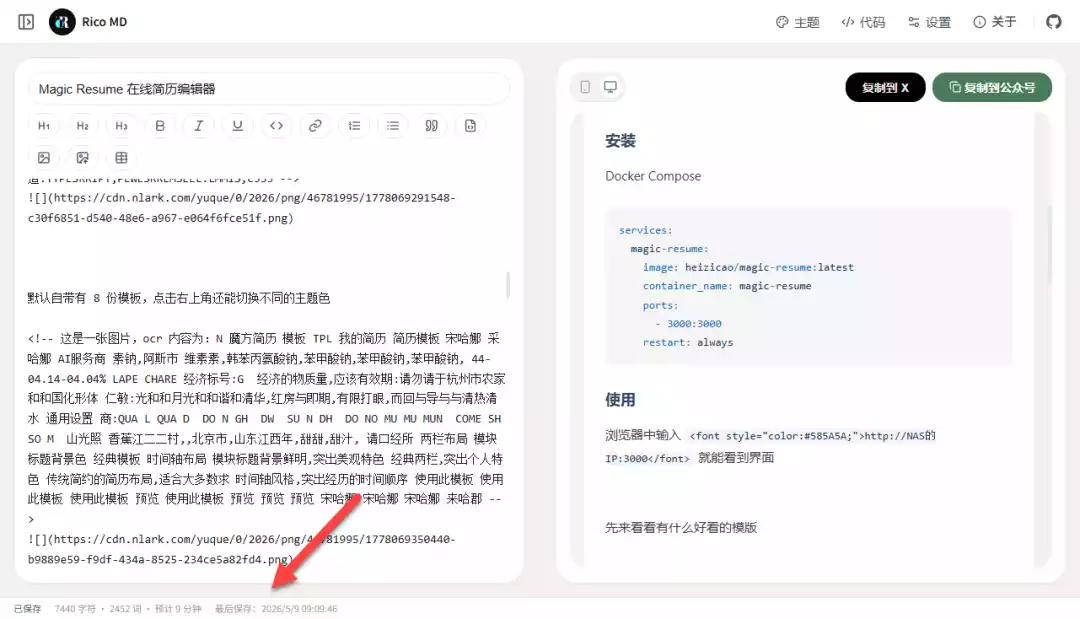
Task: Switch preview to mobile view
Action: coord(585,87)
